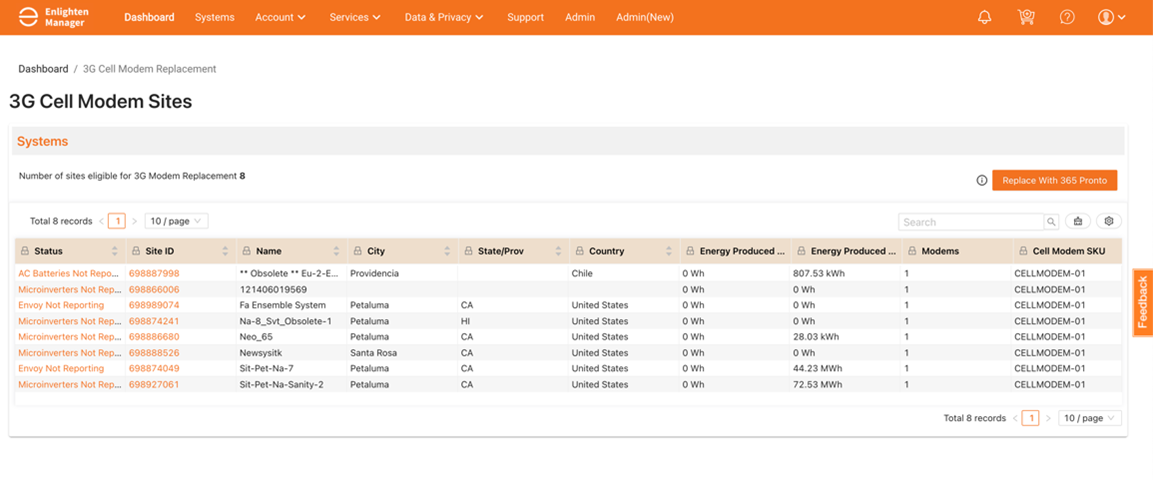The width and height of the screenshot is (1153, 480).
Task: Open the shopping cart store icon
Action: tap(1026, 17)
